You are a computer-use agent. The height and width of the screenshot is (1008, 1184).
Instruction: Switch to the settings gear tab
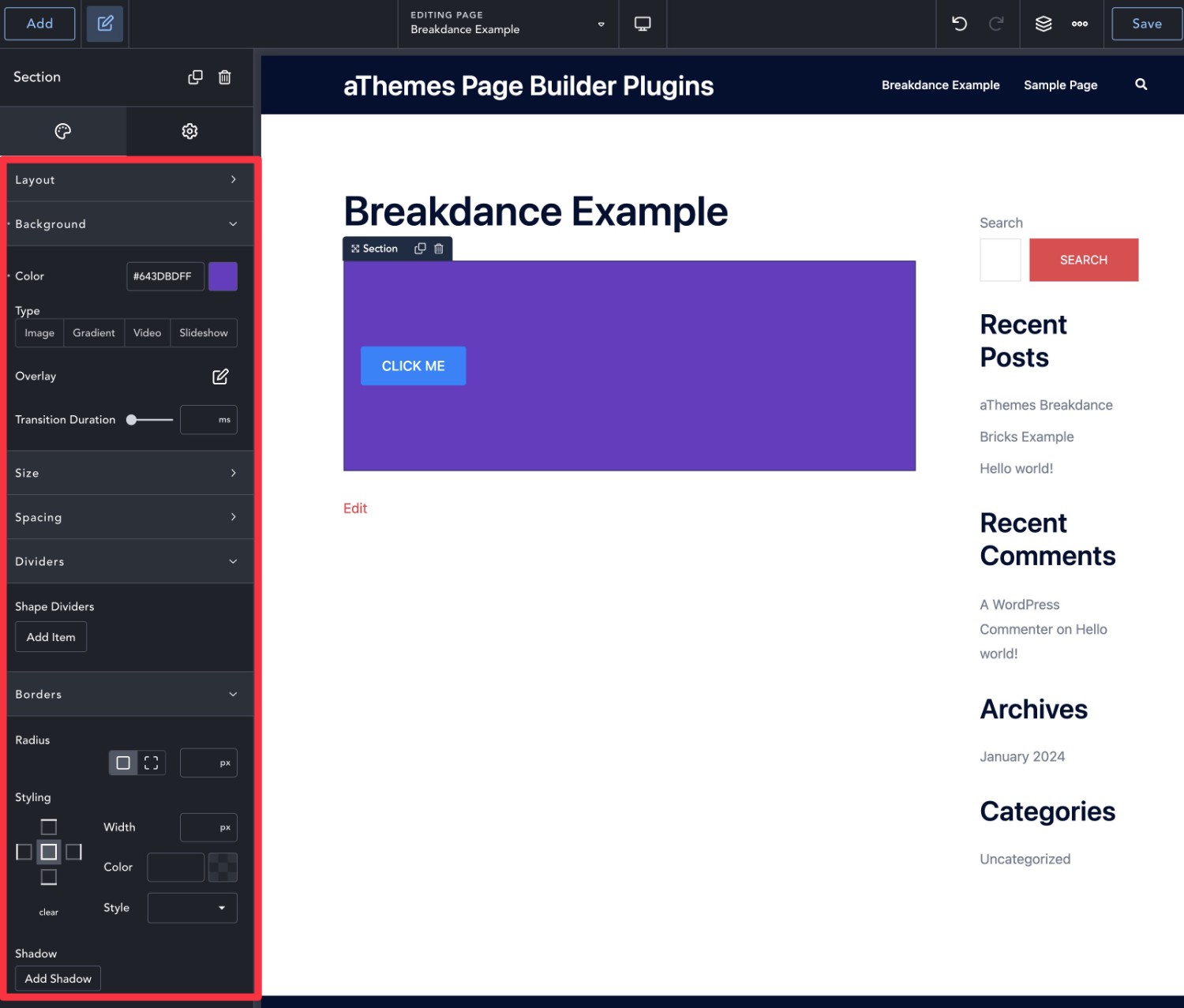coord(189,131)
